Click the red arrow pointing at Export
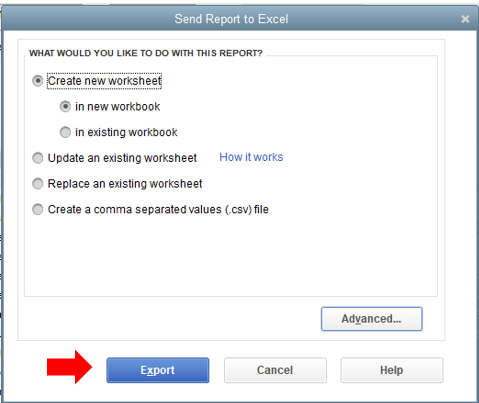 (69, 367)
